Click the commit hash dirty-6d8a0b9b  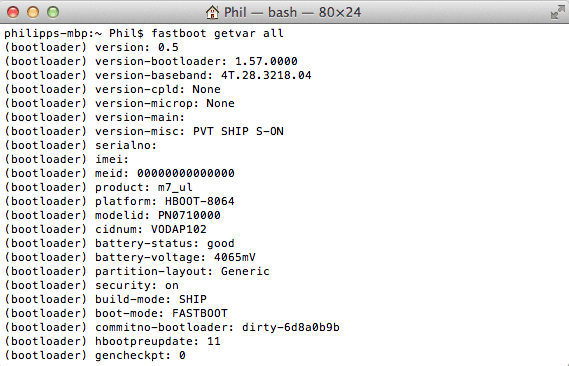tap(291, 328)
